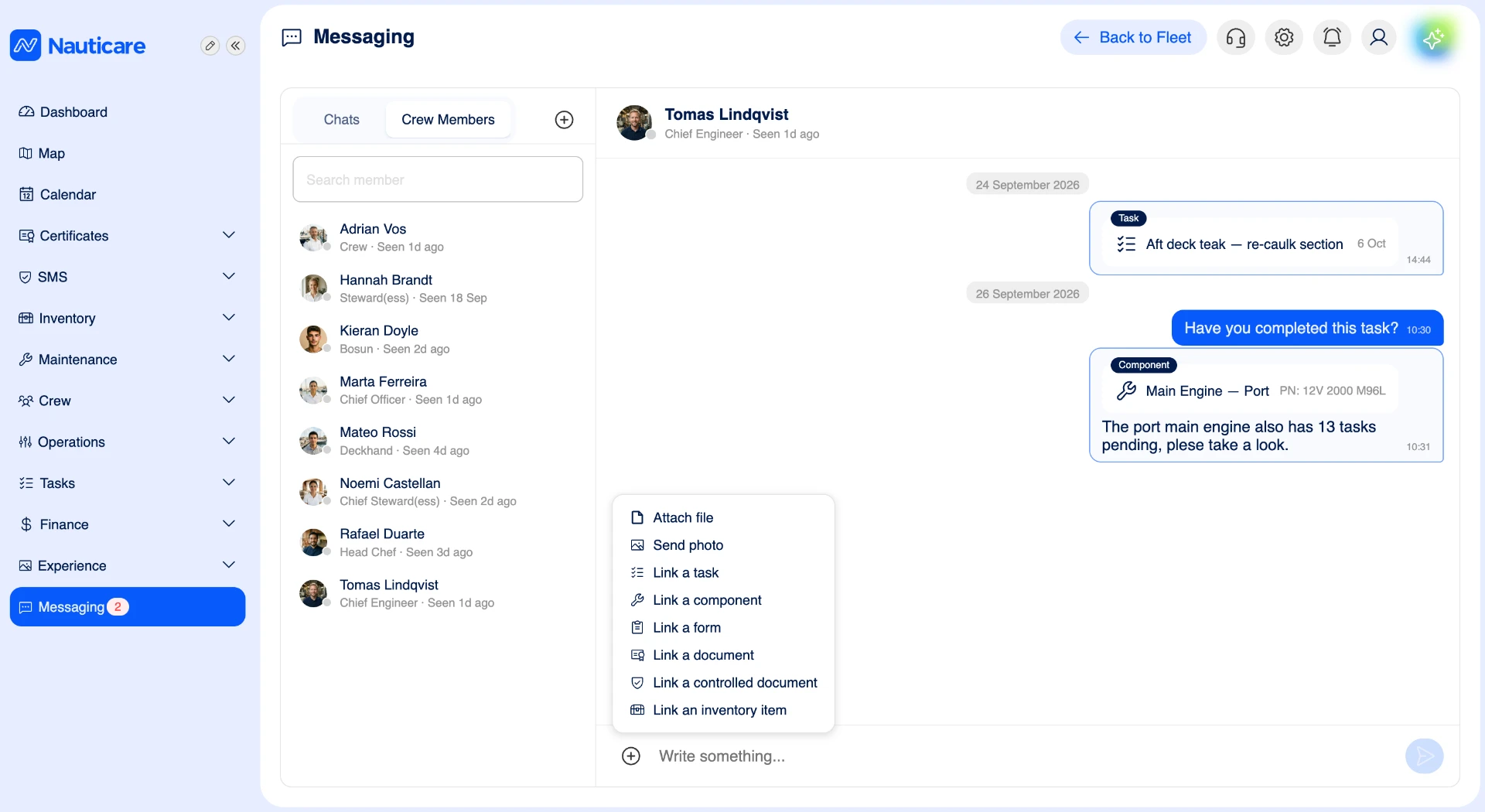The width and height of the screenshot is (1485, 812).
Task: Open the user profile icon
Action: tap(1378, 37)
